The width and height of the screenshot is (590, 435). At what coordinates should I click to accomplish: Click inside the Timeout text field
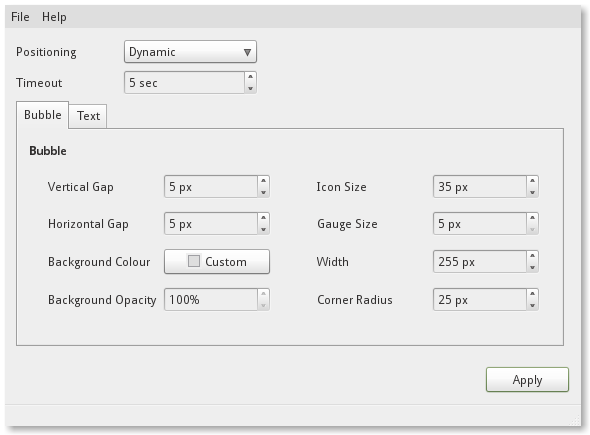(x=184, y=82)
